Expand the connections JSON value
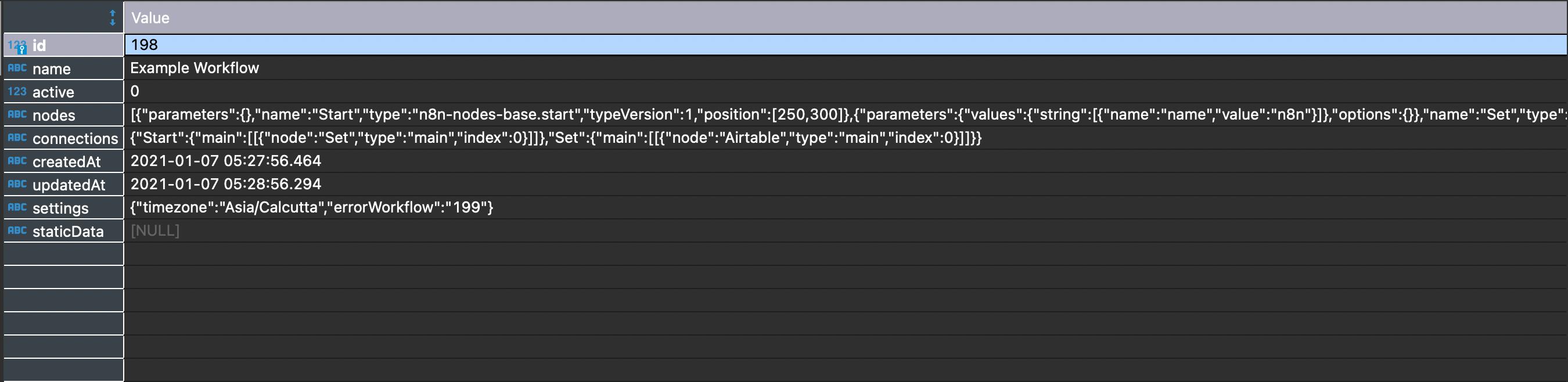The image size is (1568, 382). click(487, 138)
